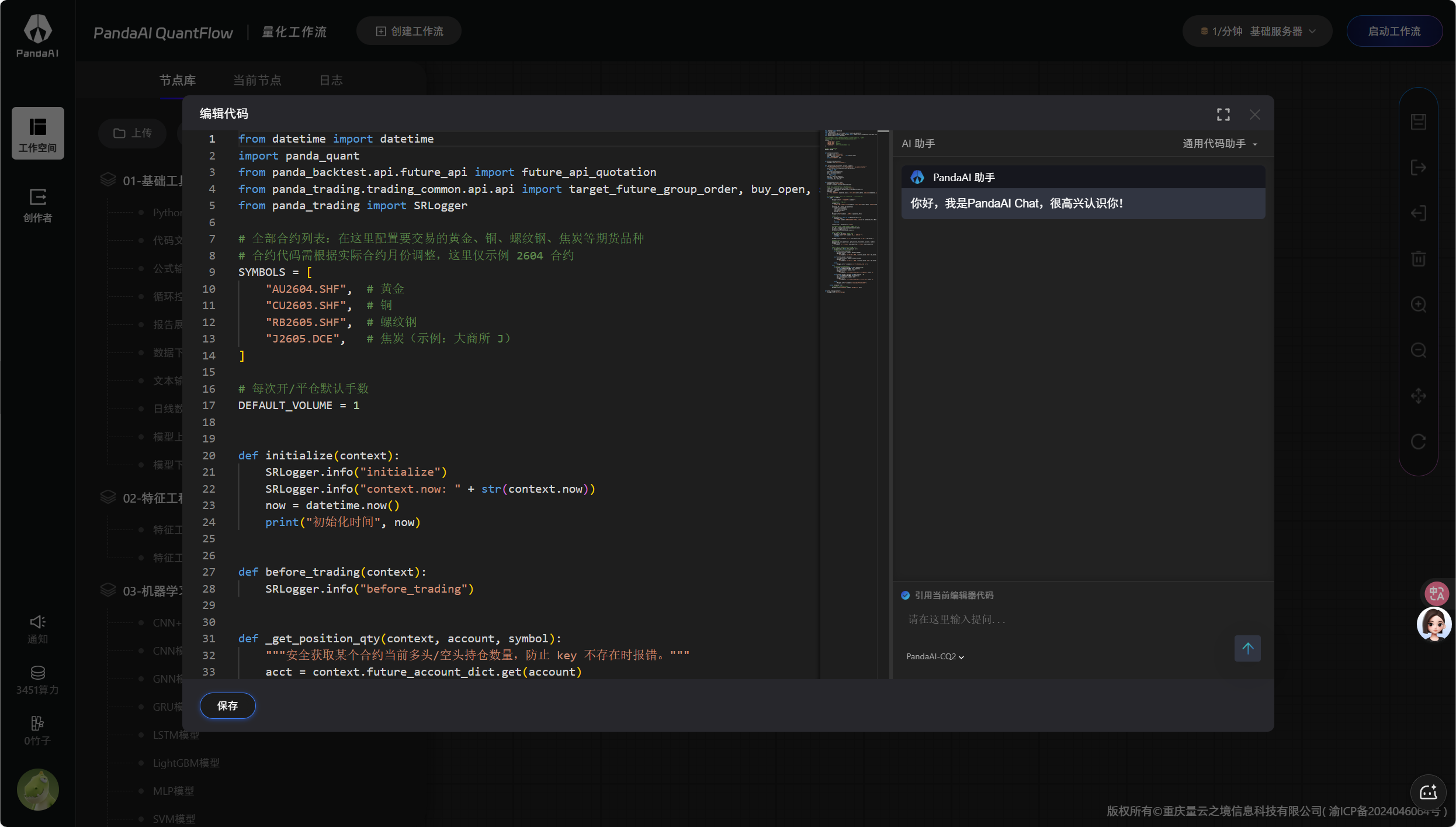View the 3451算力 compute balance
This screenshot has width=1456, height=827.
[x=38, y=680]
